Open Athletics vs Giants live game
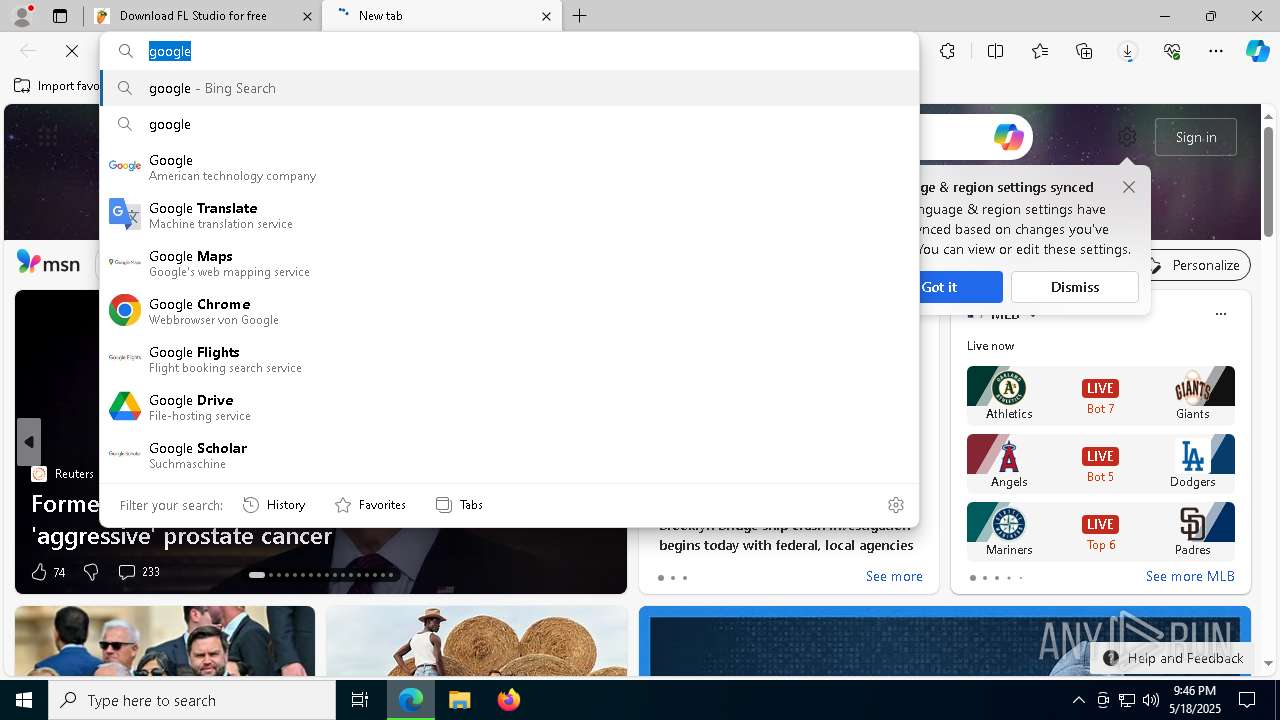1280x720 pixels. tap(1101, 394)
